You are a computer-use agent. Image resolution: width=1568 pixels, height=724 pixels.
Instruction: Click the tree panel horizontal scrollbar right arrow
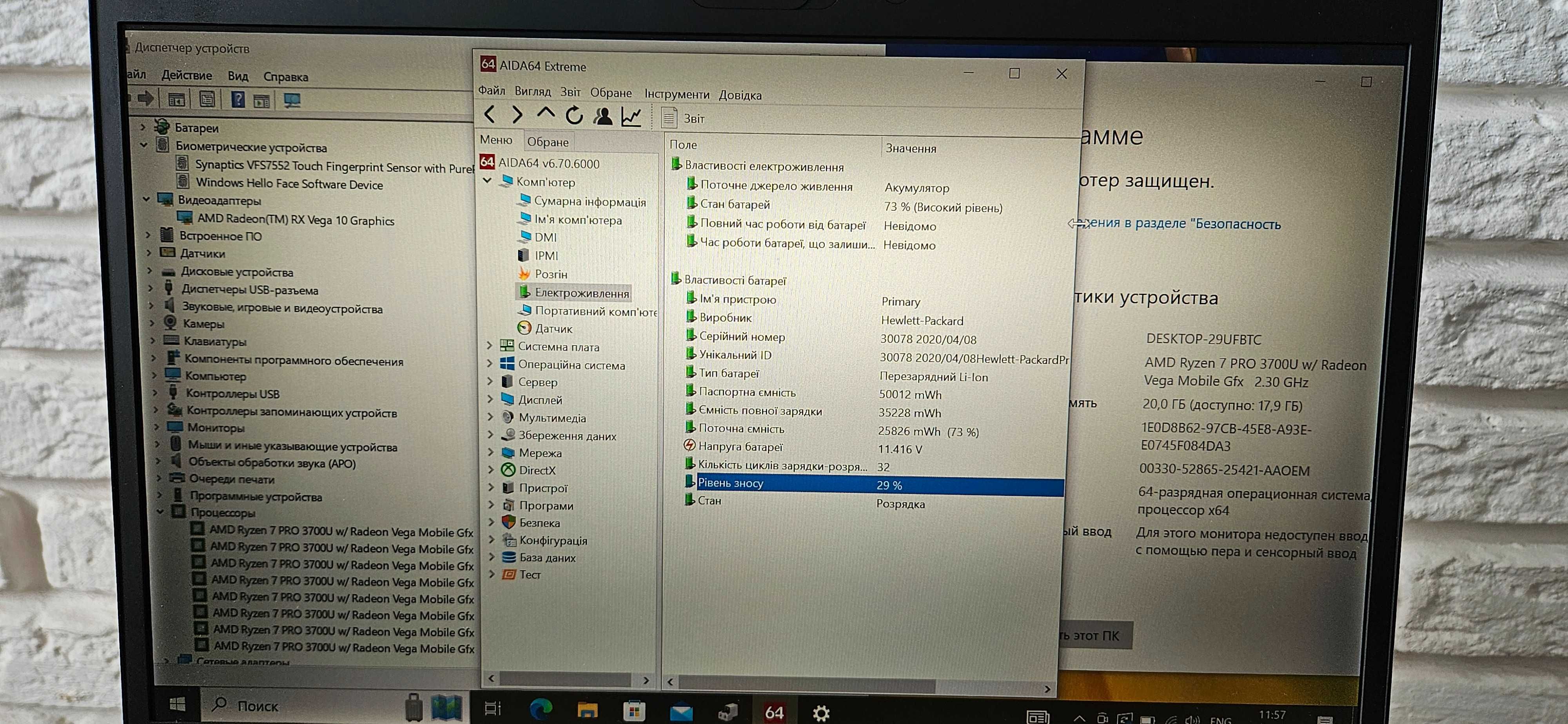[646, 680]
